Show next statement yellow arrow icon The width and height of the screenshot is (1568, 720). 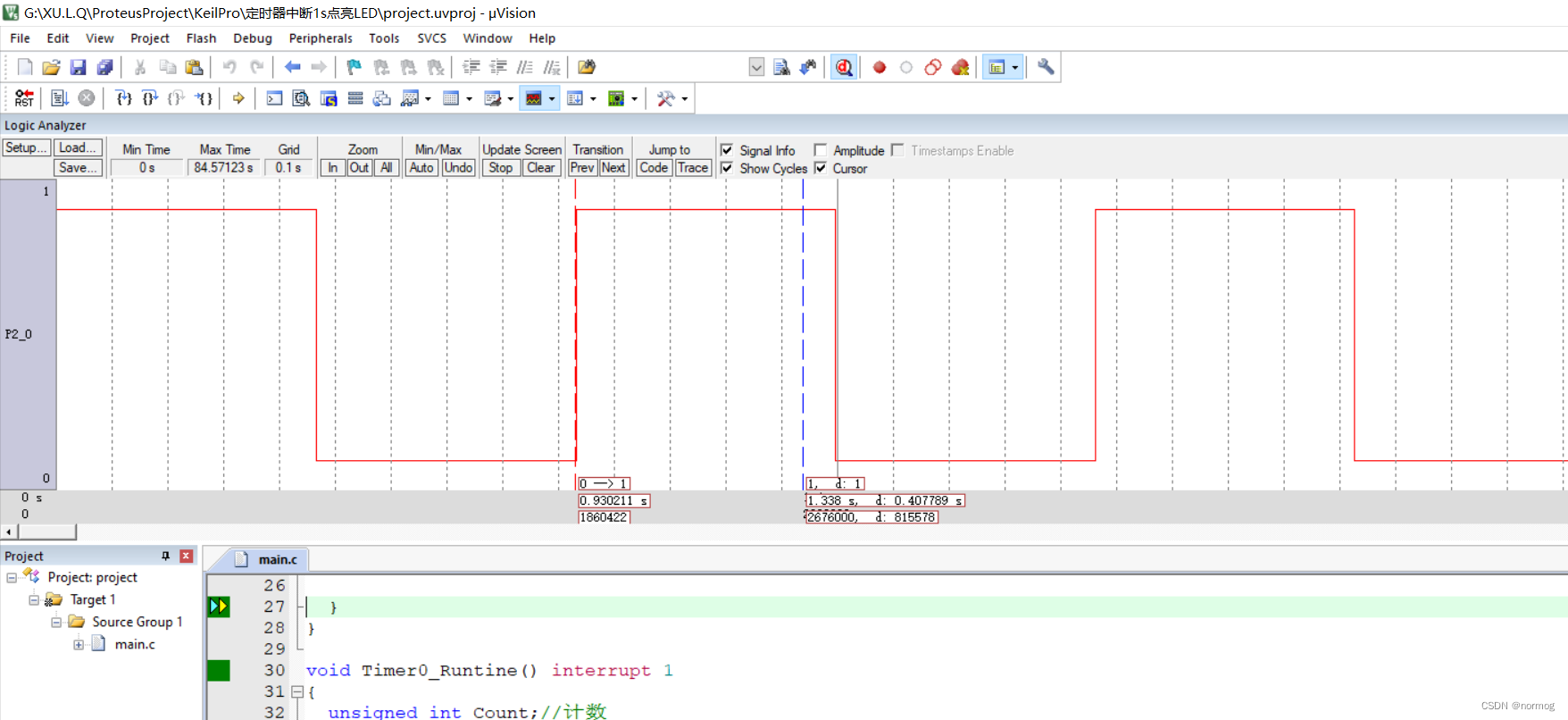[238, 98]
